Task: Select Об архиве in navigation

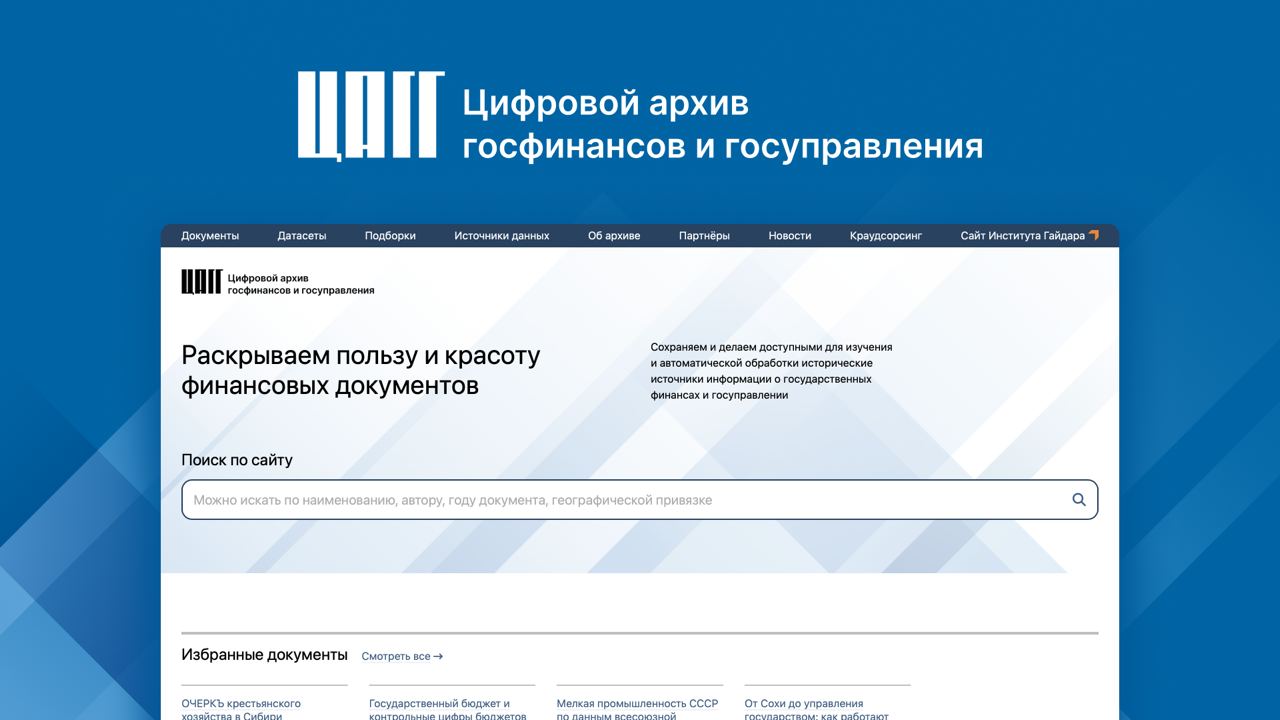Action: point(614,236)
